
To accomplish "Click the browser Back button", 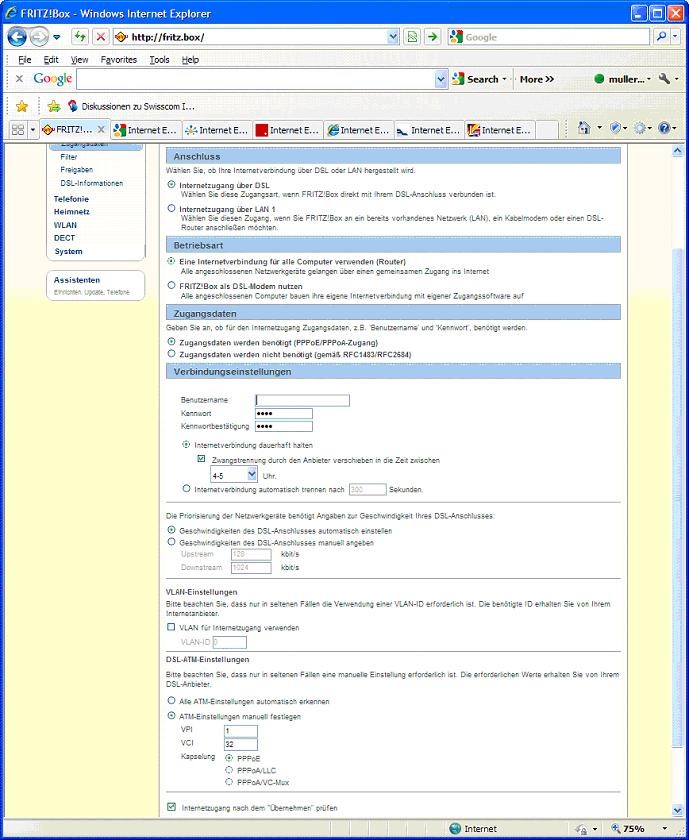I will point(18,37).
